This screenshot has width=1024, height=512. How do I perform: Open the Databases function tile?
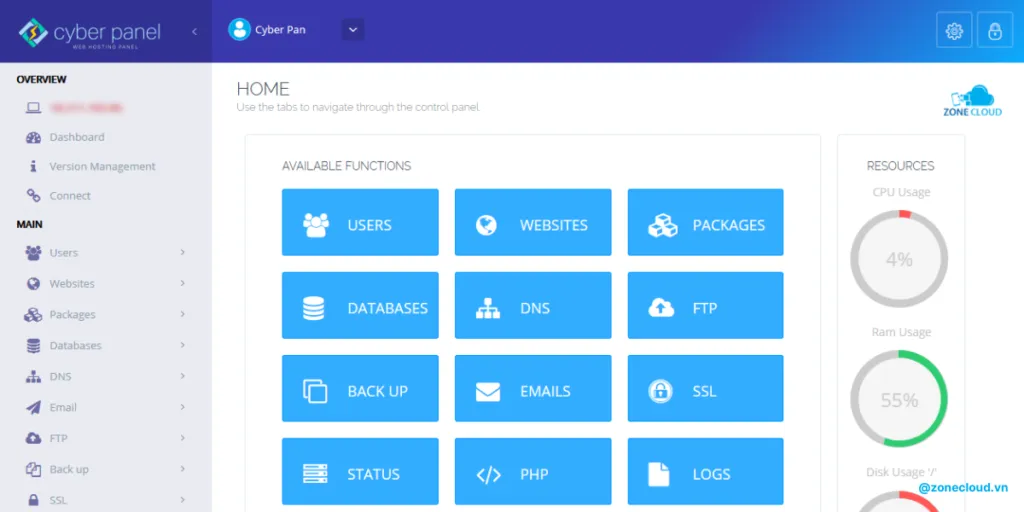pyautogui.click(x=360, y=308)
